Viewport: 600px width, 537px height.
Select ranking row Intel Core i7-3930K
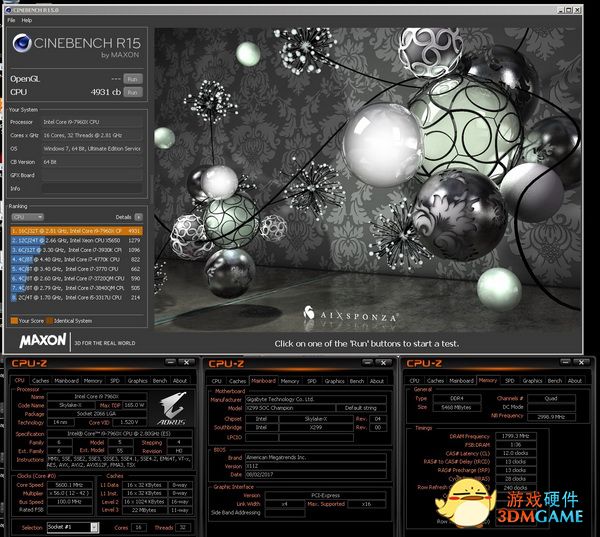tap(77, 250)
